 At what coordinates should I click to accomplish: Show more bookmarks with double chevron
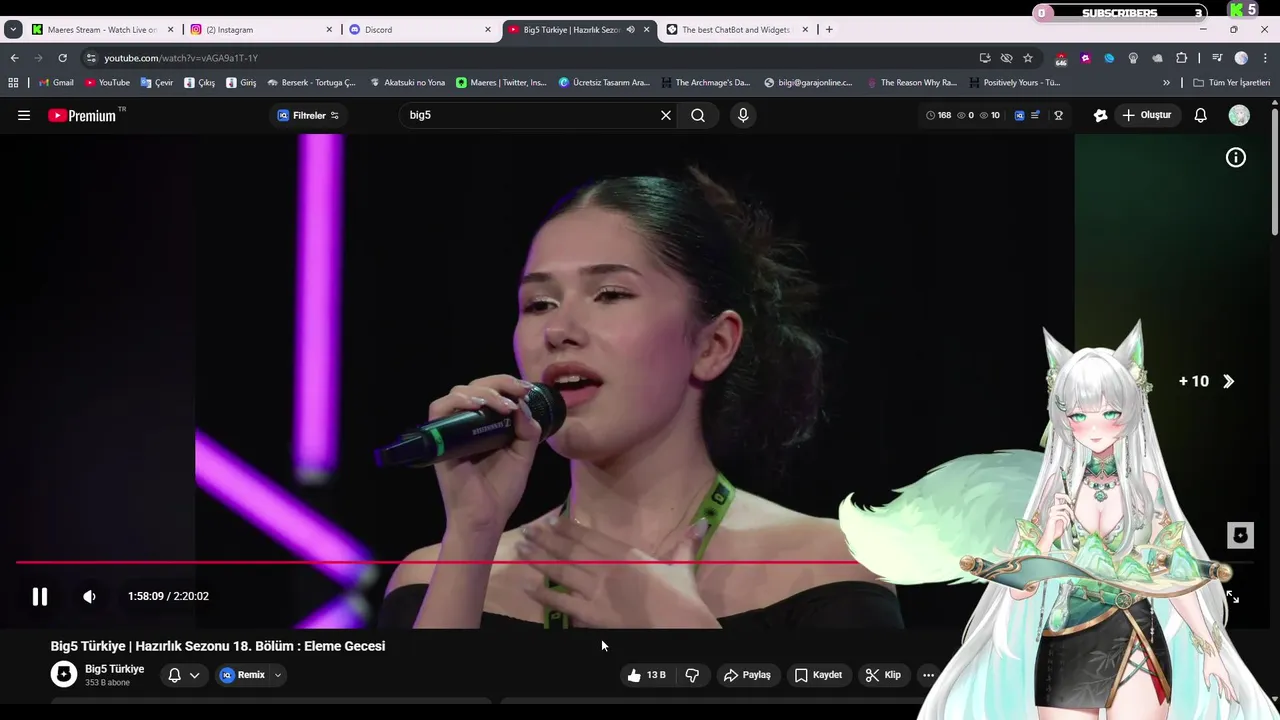[x=1166, y=83]
